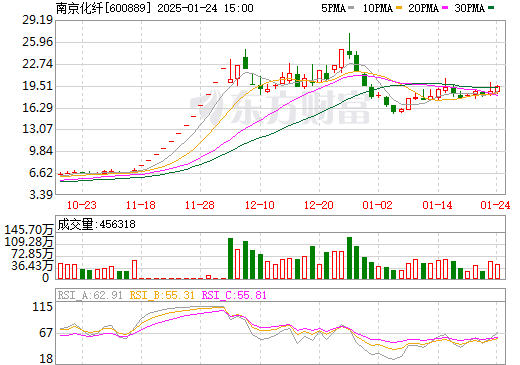Click the RSI_A:62.91 indicator label
Screen dimensions: 520x365
coord(90,295)
